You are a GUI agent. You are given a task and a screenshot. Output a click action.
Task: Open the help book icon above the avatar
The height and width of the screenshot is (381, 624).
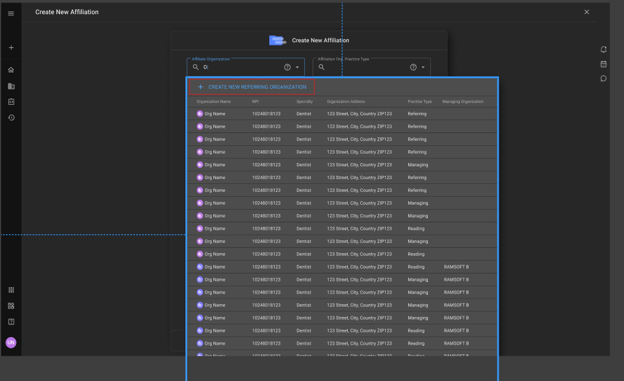click(x=11, y=322)
